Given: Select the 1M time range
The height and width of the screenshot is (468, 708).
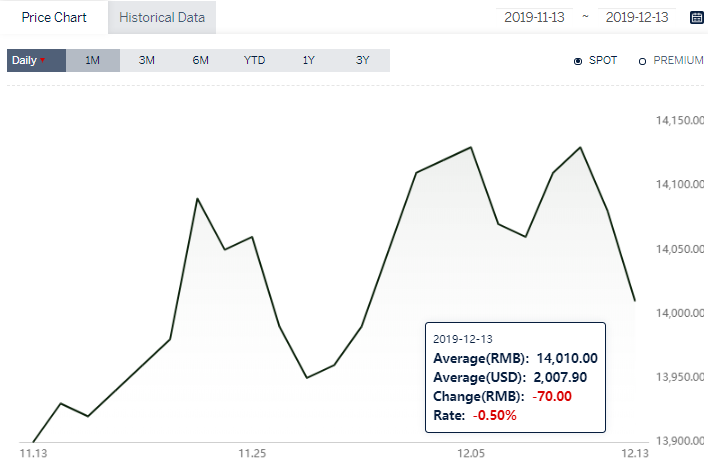Looking at the screenshot, I should (x=93, y=61).
